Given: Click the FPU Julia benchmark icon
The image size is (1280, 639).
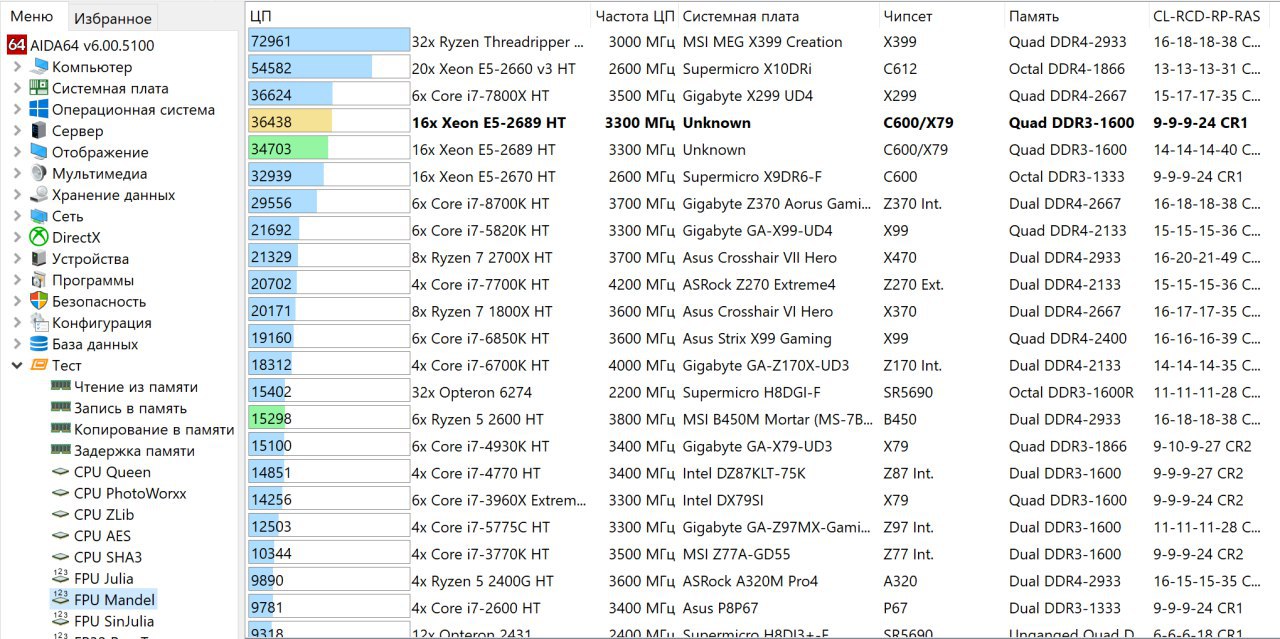Looking at the screenshot, I should (x=61, y=578).
